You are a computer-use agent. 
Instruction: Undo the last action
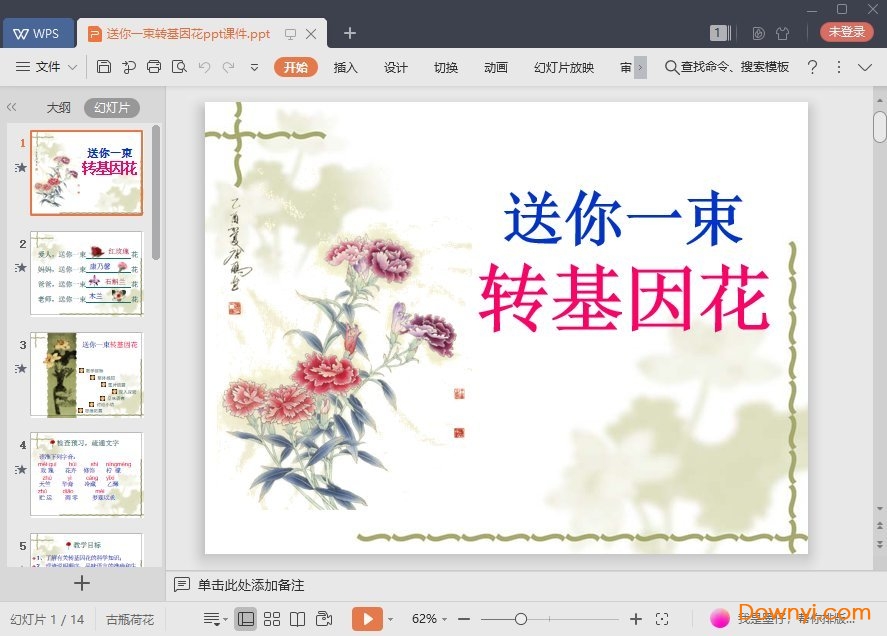205,67
